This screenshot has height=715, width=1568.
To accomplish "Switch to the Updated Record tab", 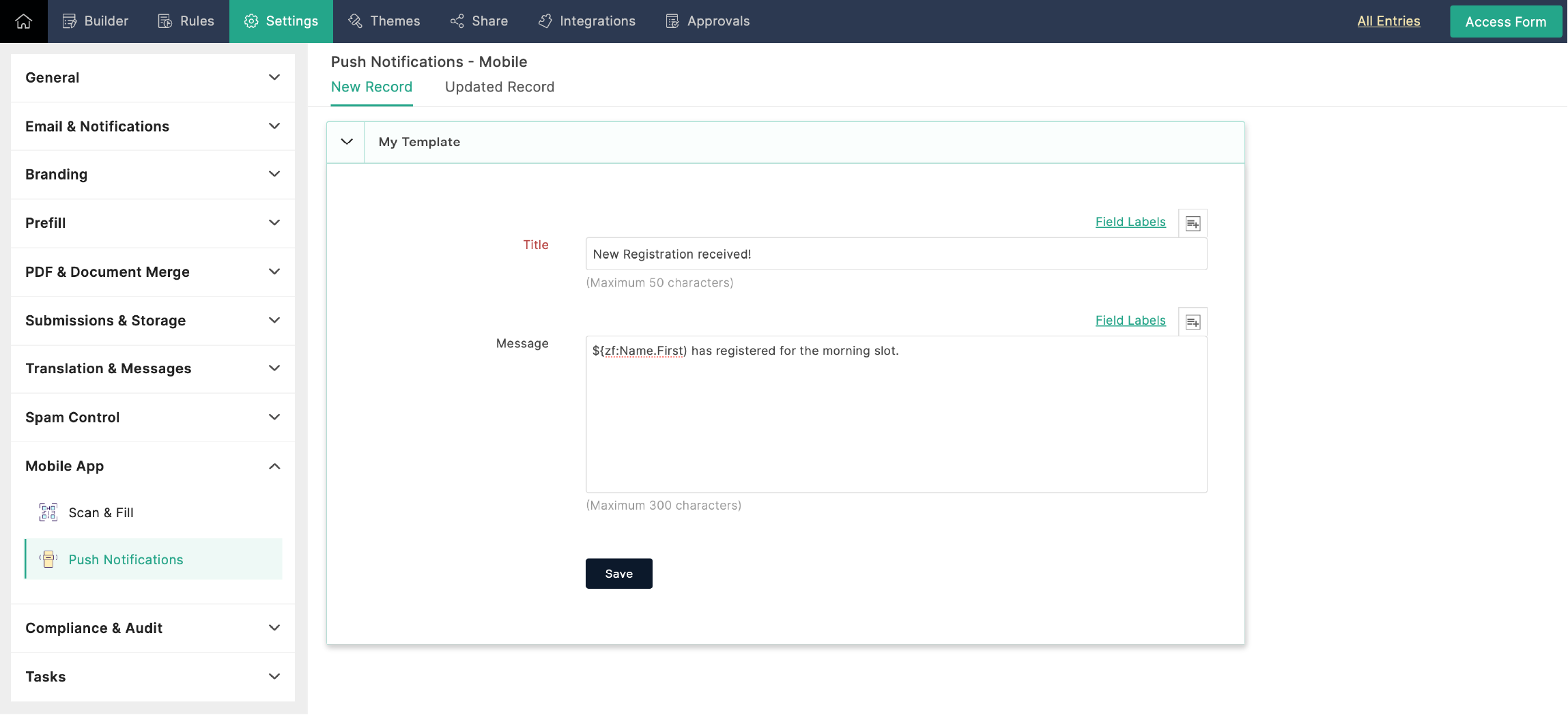I will (x=500, y=87).
